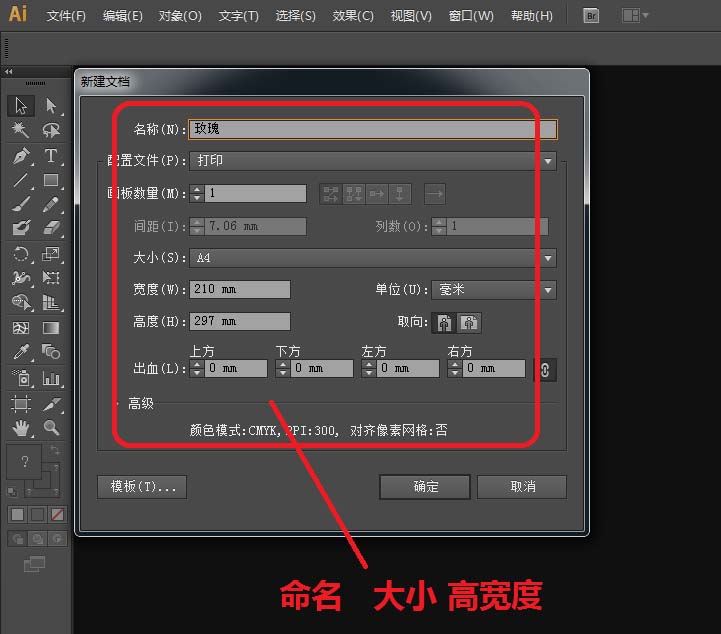
Task: Select the Gradient tool
Action: 51,328
